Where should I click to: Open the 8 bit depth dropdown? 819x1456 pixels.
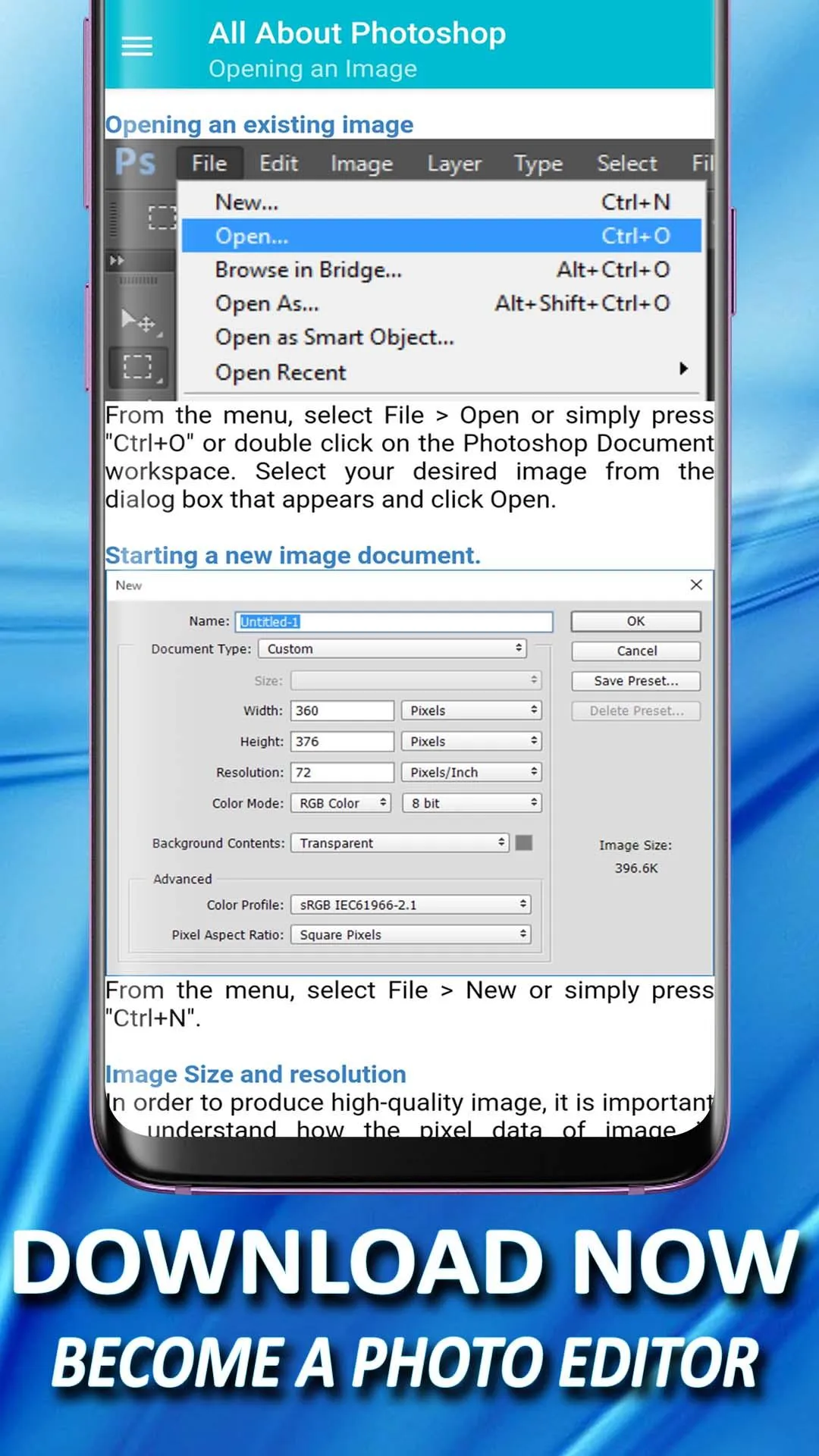coord(472,803)
